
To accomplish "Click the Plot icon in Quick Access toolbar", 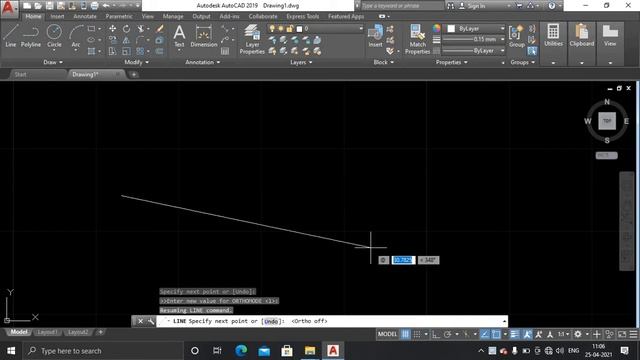I will (94, 6).
